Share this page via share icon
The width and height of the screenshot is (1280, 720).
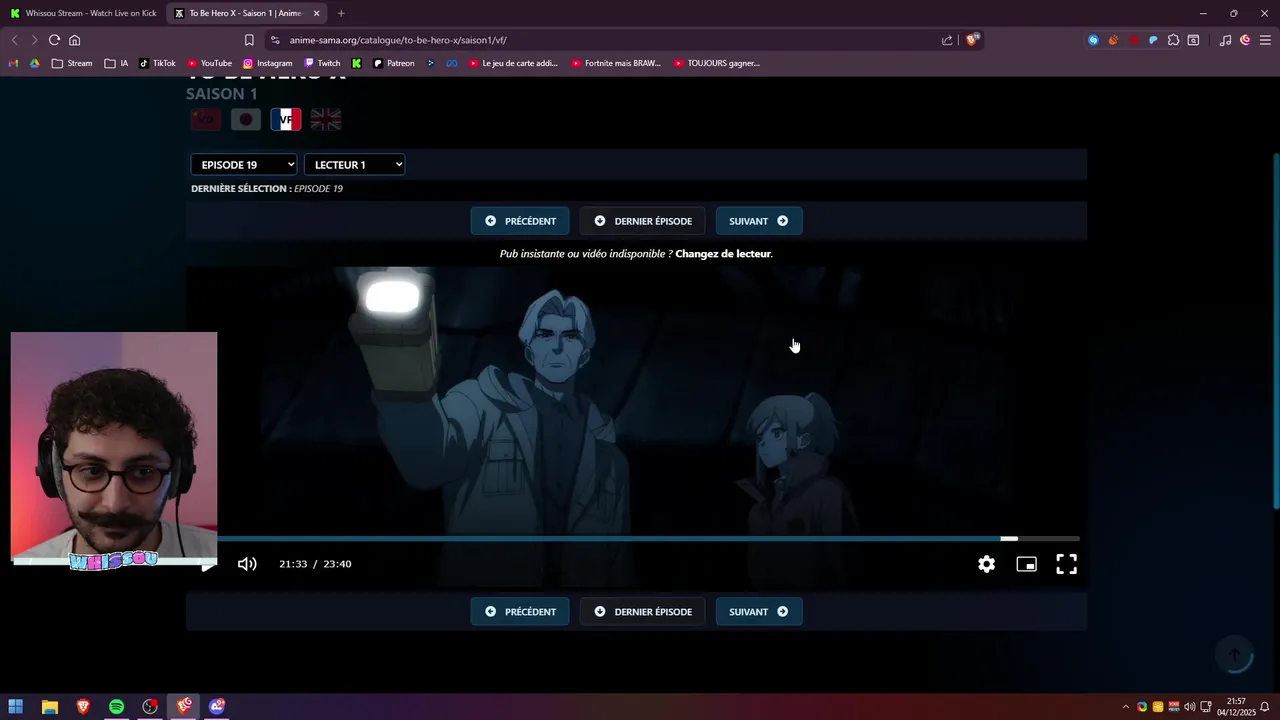[x=947, y=40]
